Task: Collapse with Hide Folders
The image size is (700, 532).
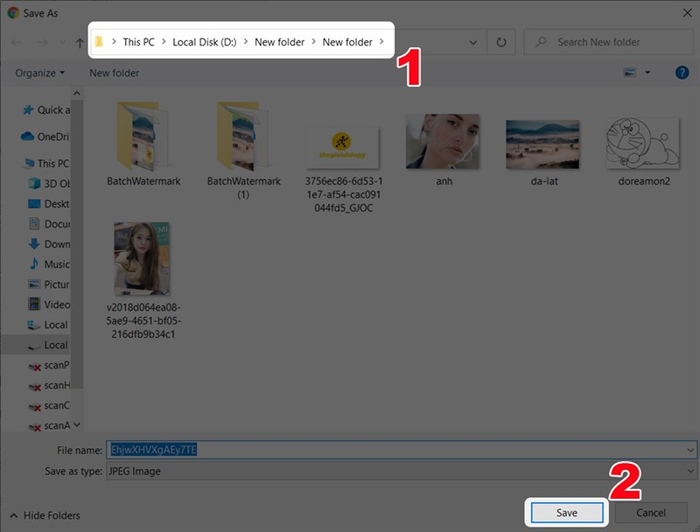Action: tap(45, 515)
